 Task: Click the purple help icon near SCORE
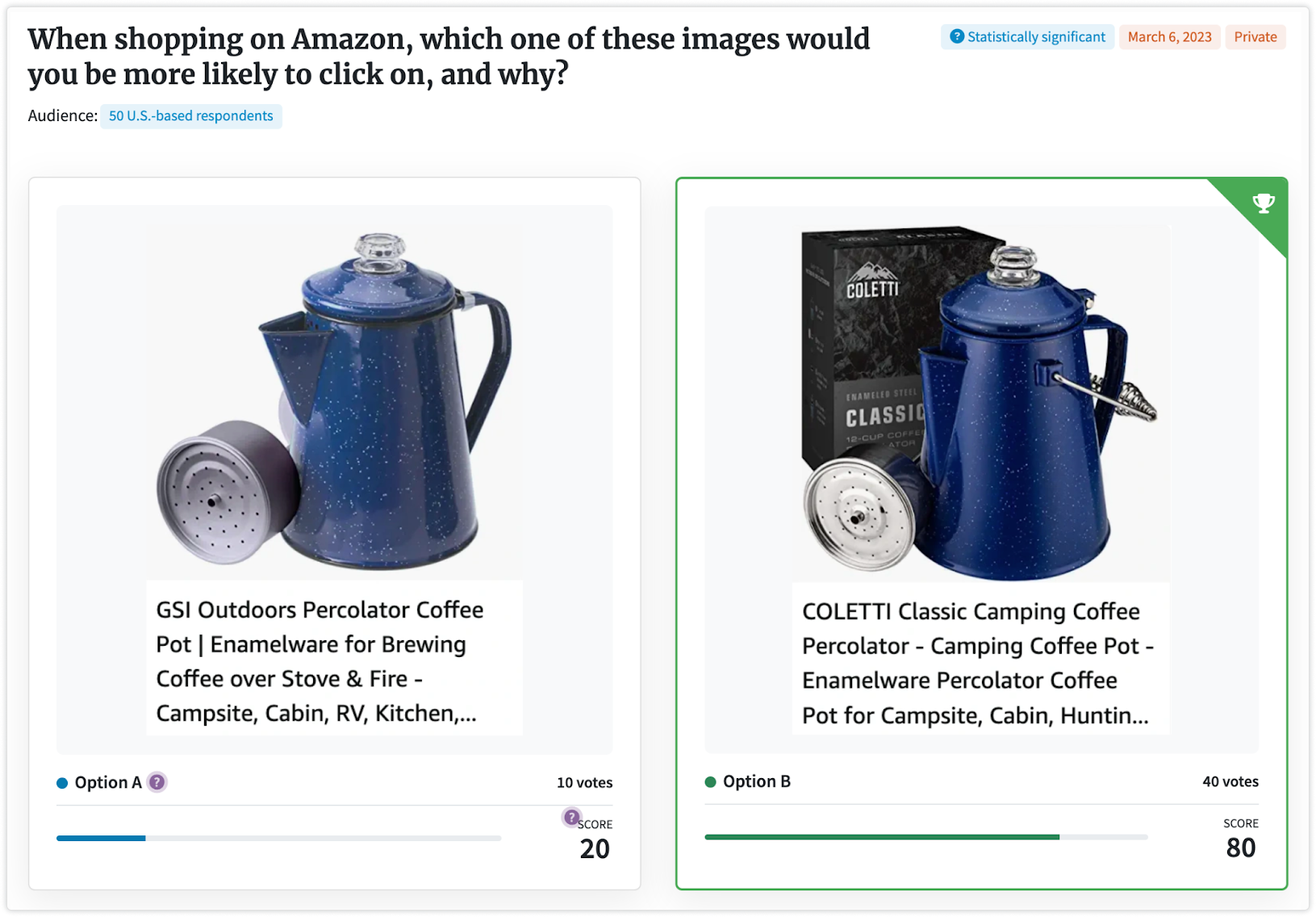pyautogui.click(x=571, y=817)
